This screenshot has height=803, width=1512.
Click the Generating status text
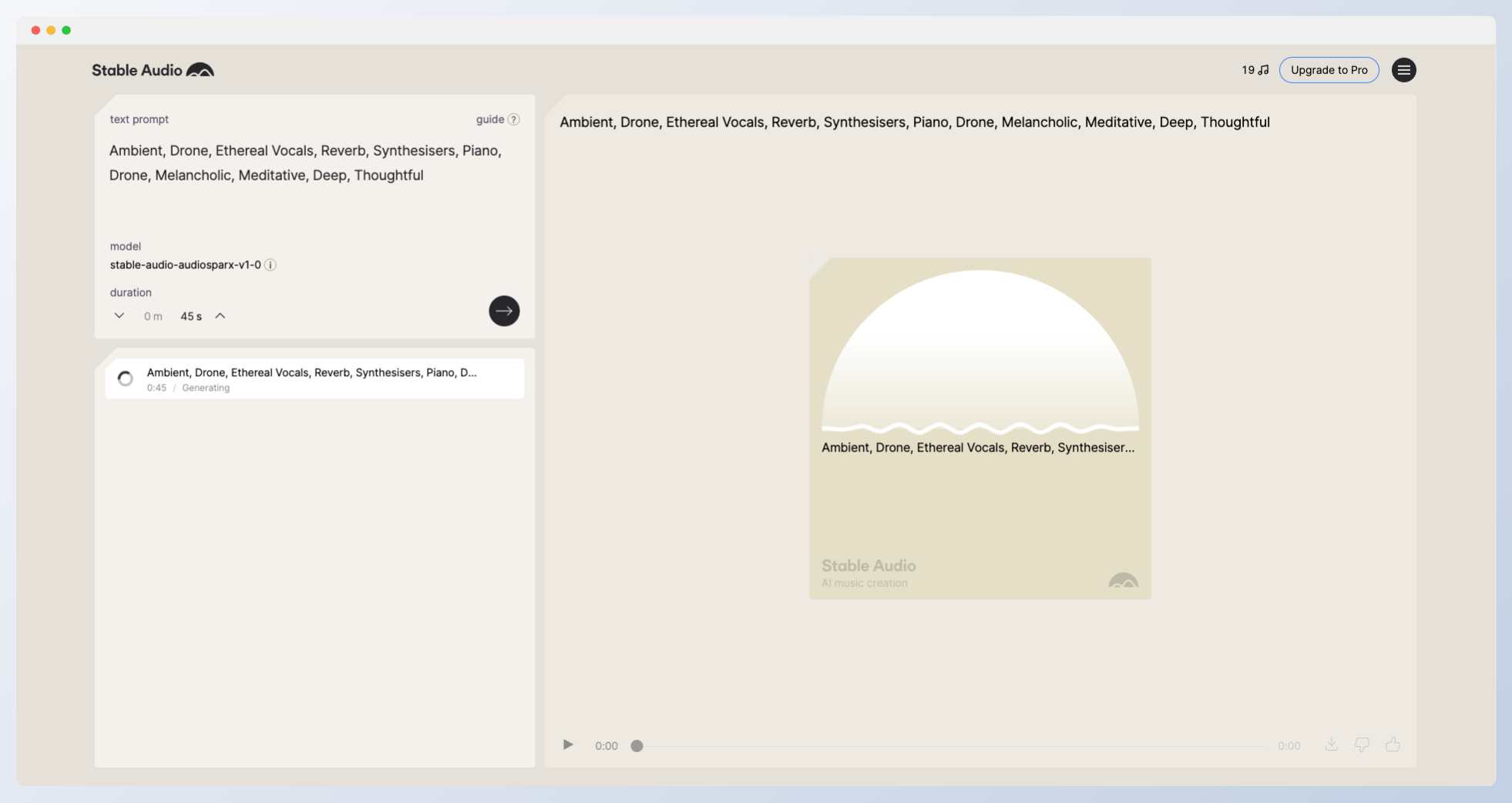[x=206, y=388]
